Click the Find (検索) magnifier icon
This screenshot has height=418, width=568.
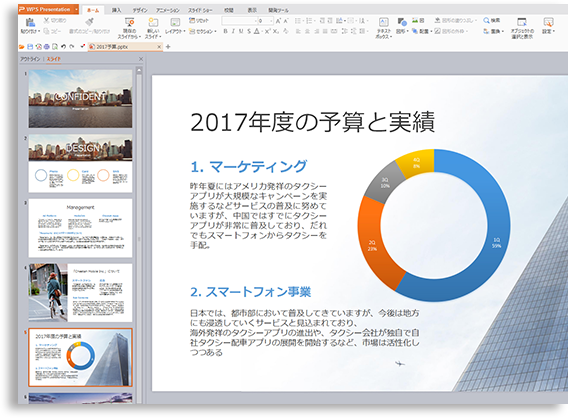click(486, 21)
